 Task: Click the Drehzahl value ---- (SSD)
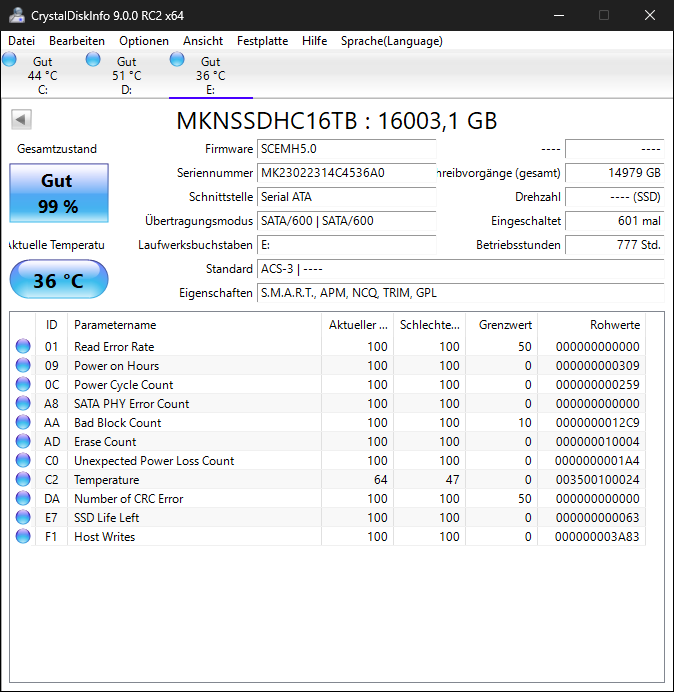[x=614, y=197]
